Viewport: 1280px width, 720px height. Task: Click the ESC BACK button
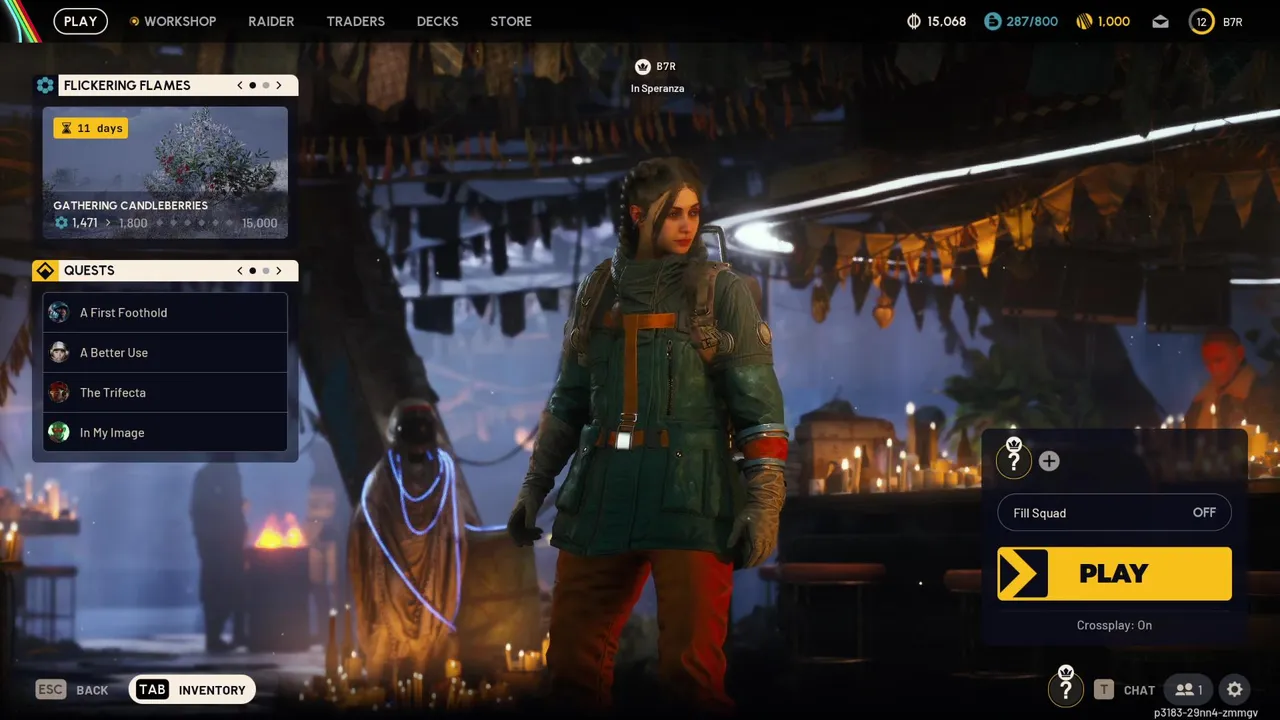click(x=72, y=690)
